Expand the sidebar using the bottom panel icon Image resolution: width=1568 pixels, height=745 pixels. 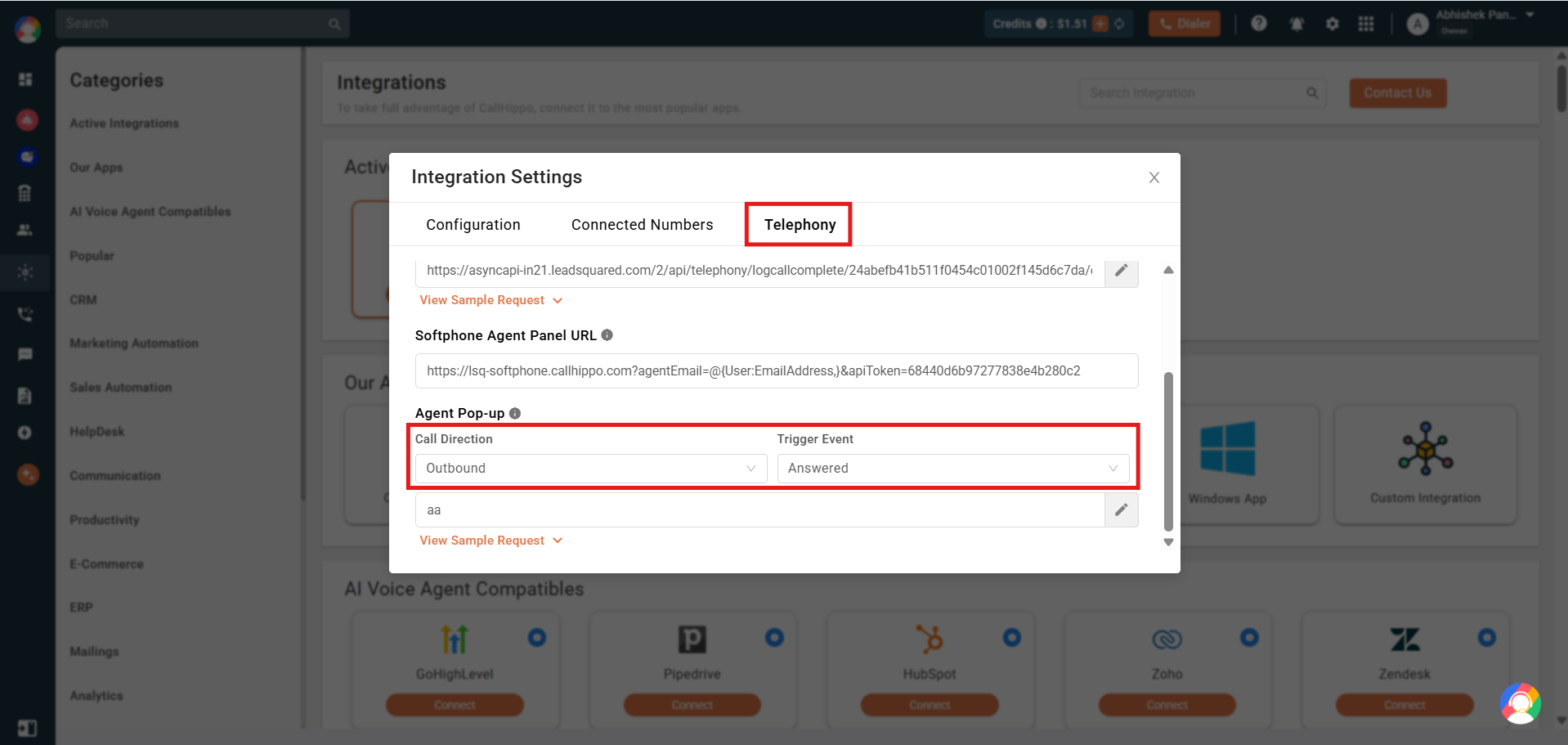pos(27,728)
